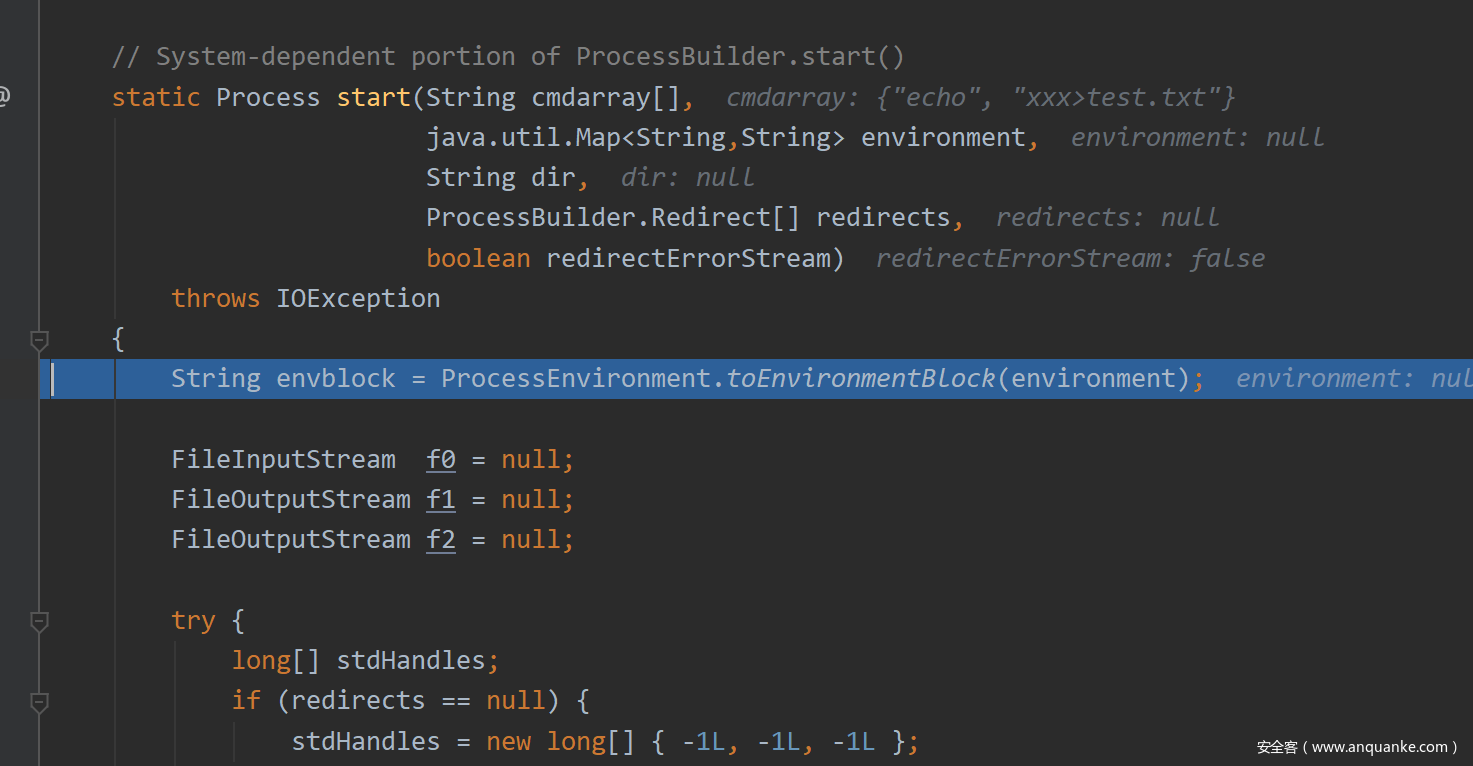The height and width of the screenshot is (766, 1473).
Task: Collapse the start method body fold marker
Action: tap(39, 341)
